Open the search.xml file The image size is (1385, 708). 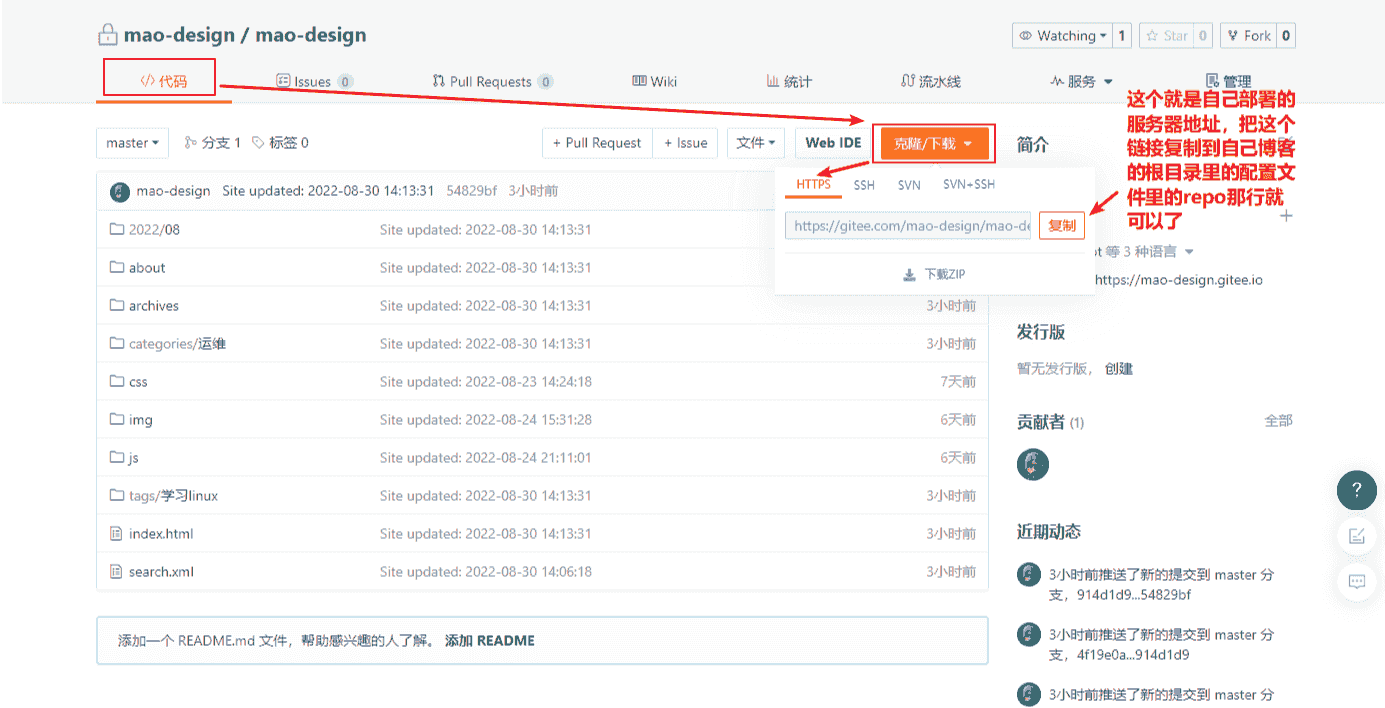[161, 572]
